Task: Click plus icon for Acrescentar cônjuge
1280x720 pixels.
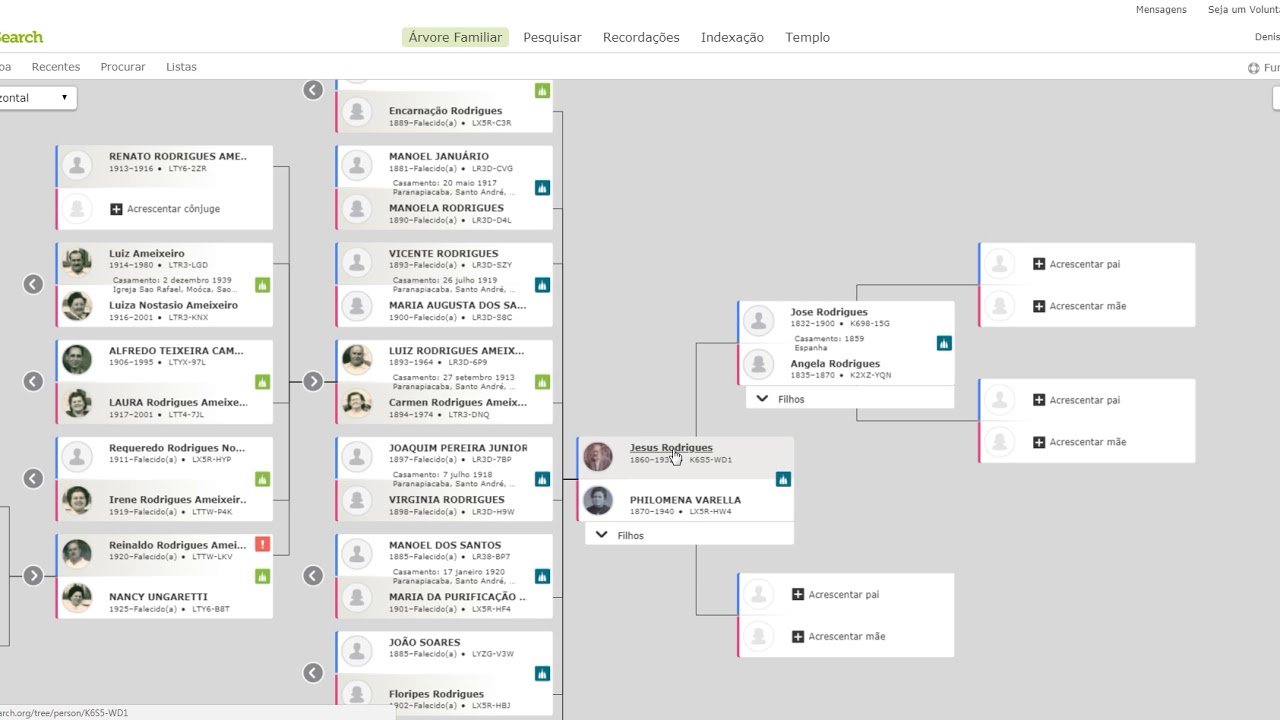Action: [116, 209]
